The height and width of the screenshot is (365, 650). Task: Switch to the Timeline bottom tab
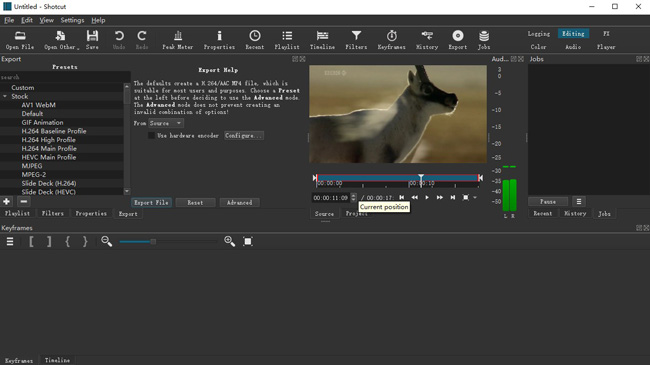57,360
